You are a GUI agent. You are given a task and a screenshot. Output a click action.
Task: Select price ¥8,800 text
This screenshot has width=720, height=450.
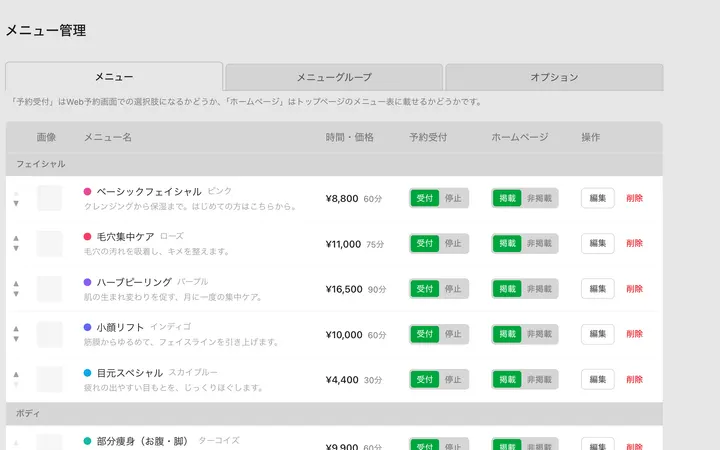tap(342, 198)
